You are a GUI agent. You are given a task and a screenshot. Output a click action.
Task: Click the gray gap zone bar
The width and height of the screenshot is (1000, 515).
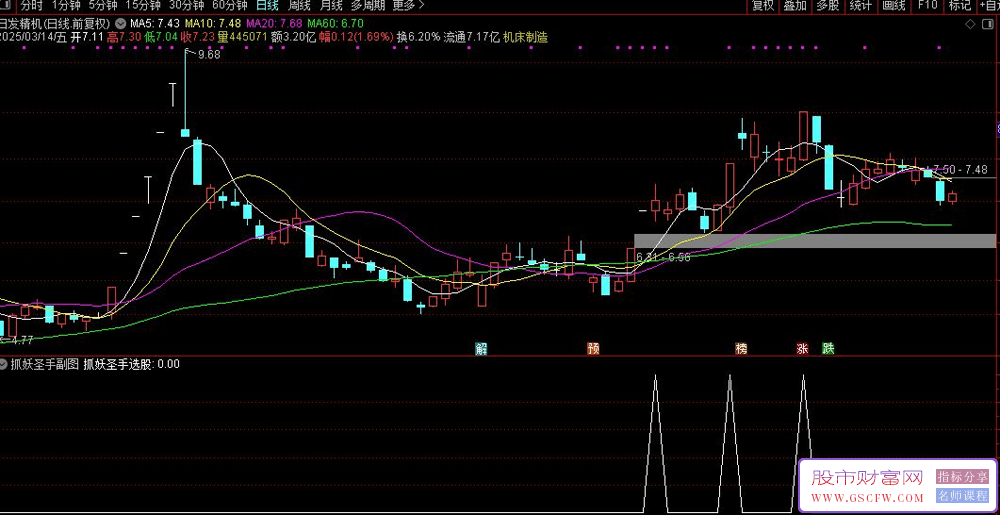[x=814, y=240]
